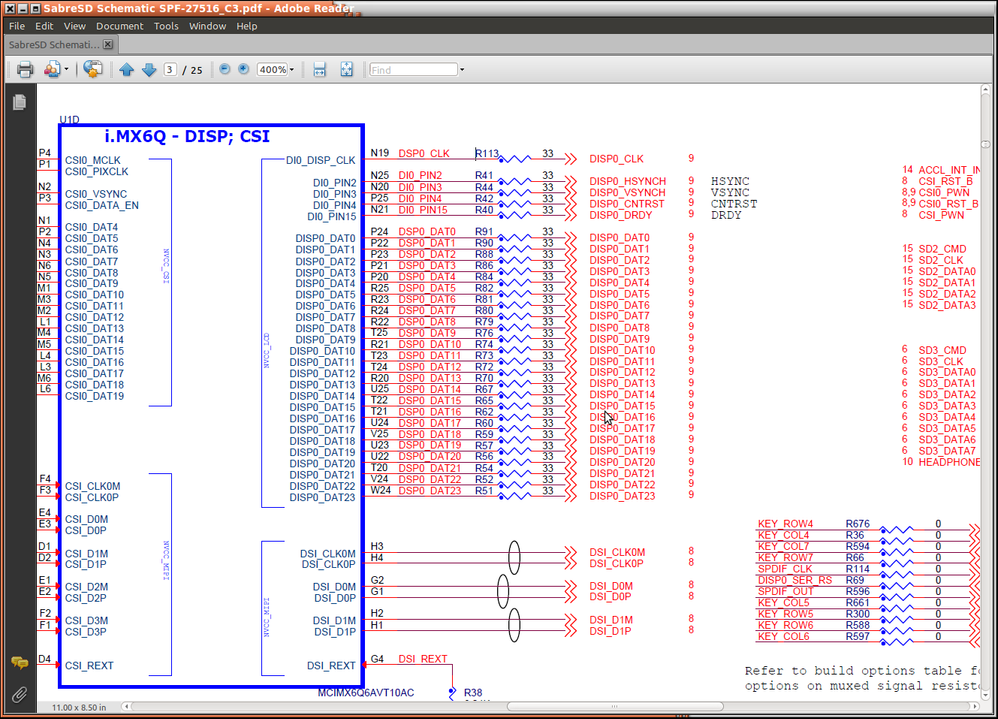
Task: Click the total page count / 25
Action: 192,70
